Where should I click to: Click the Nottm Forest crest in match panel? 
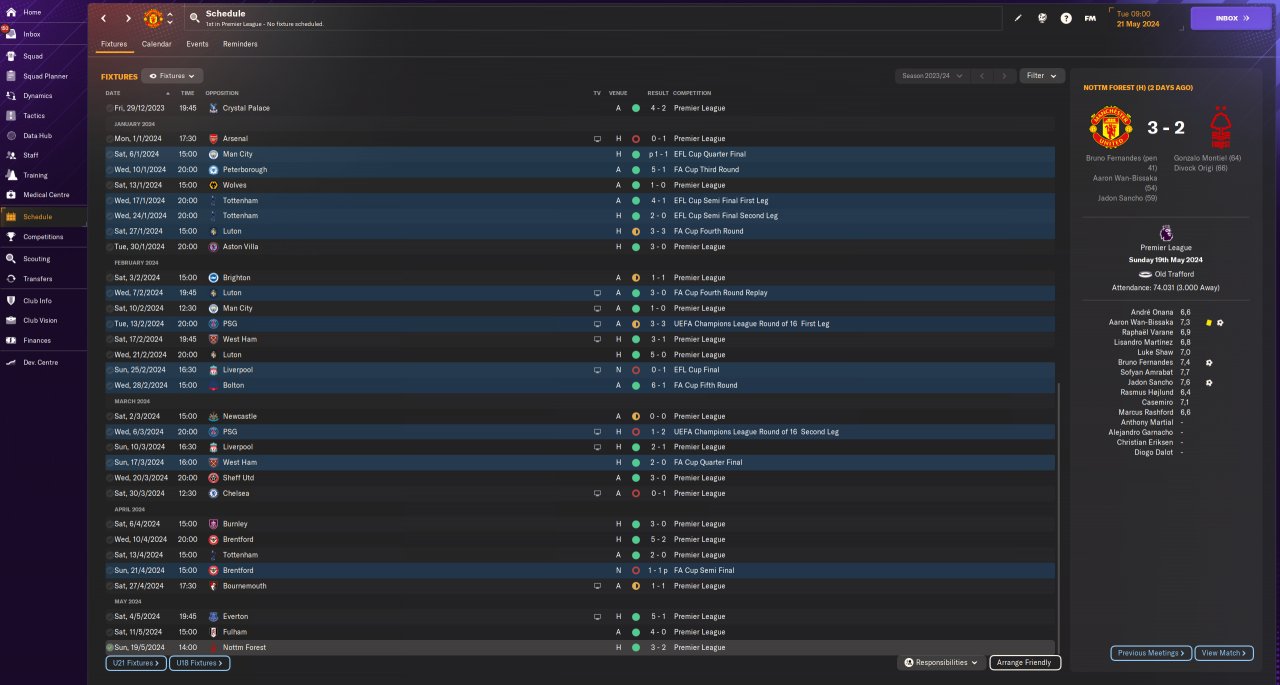(x=1220, y=128)
